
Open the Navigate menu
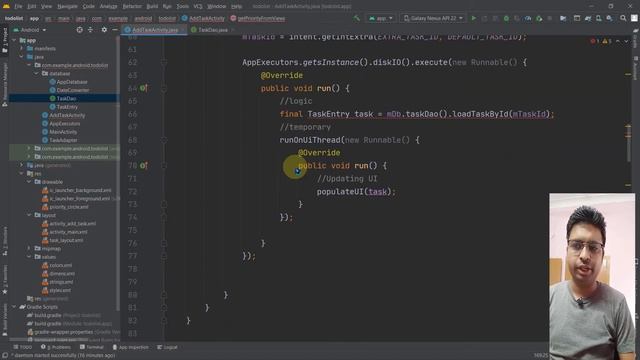click(x=67, y=7)
